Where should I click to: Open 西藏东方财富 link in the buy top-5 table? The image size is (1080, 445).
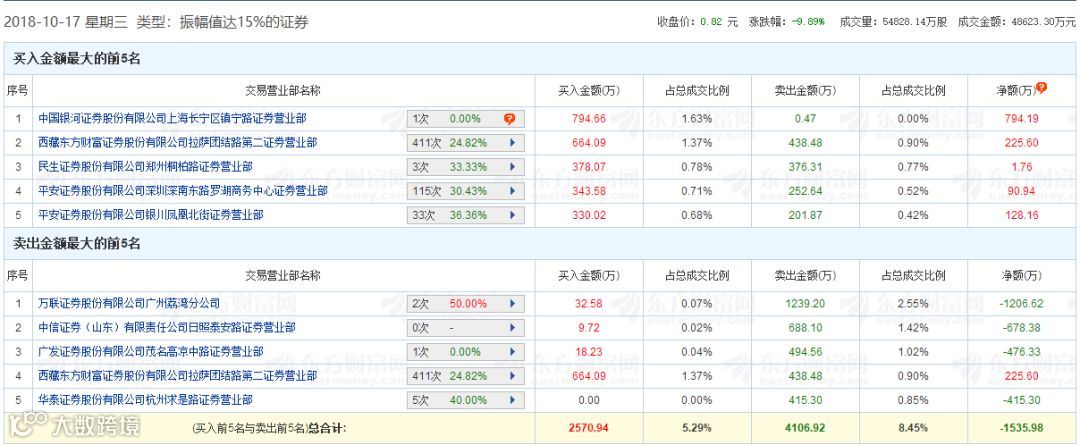178,143
